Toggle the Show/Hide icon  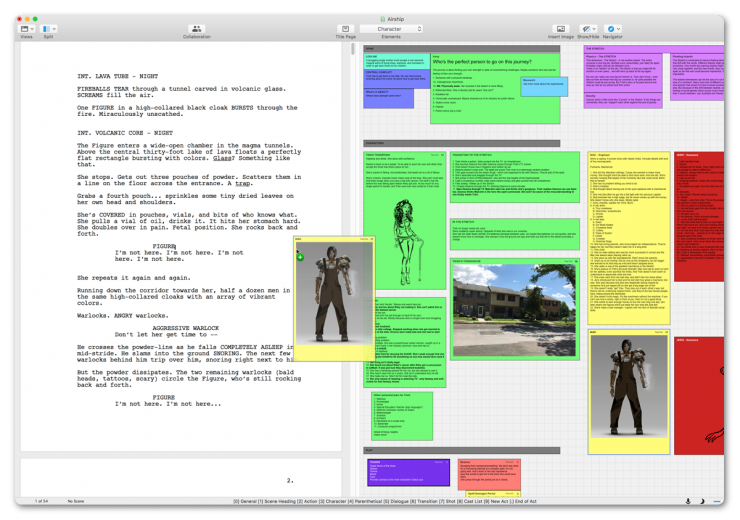586,29
